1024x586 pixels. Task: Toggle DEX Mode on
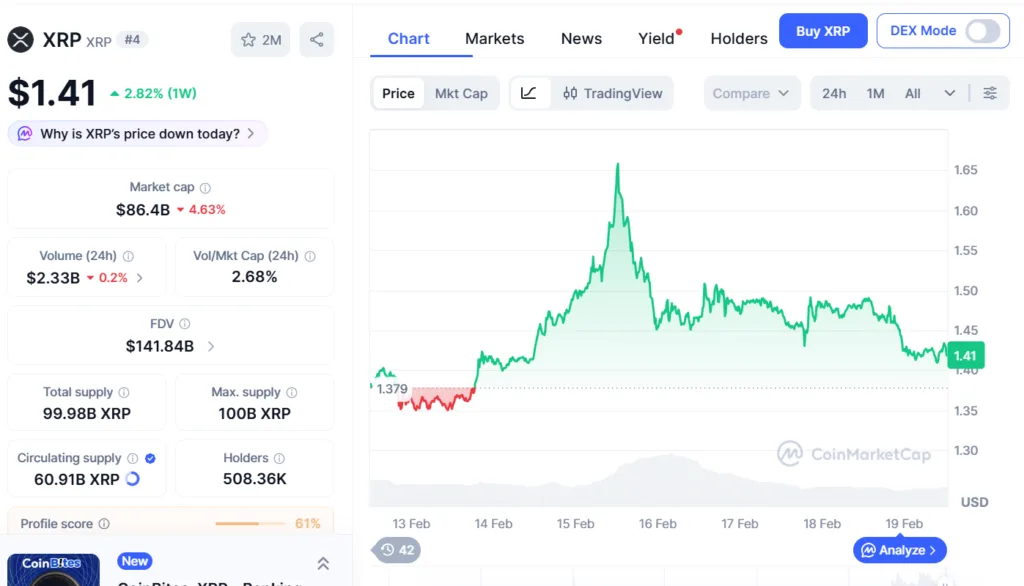[x=981, y=31]
